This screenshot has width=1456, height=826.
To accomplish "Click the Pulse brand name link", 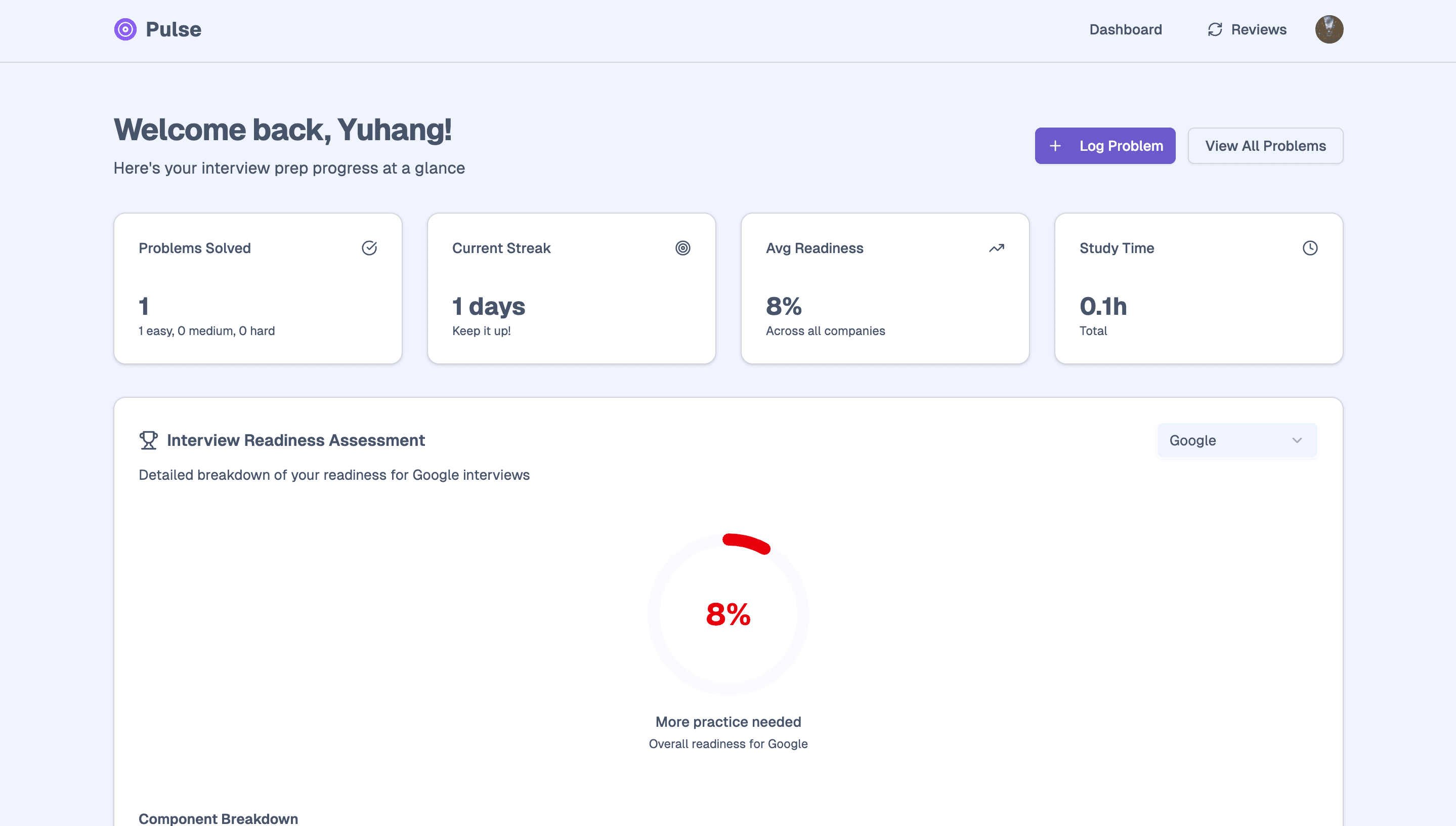I will (174, 29).
